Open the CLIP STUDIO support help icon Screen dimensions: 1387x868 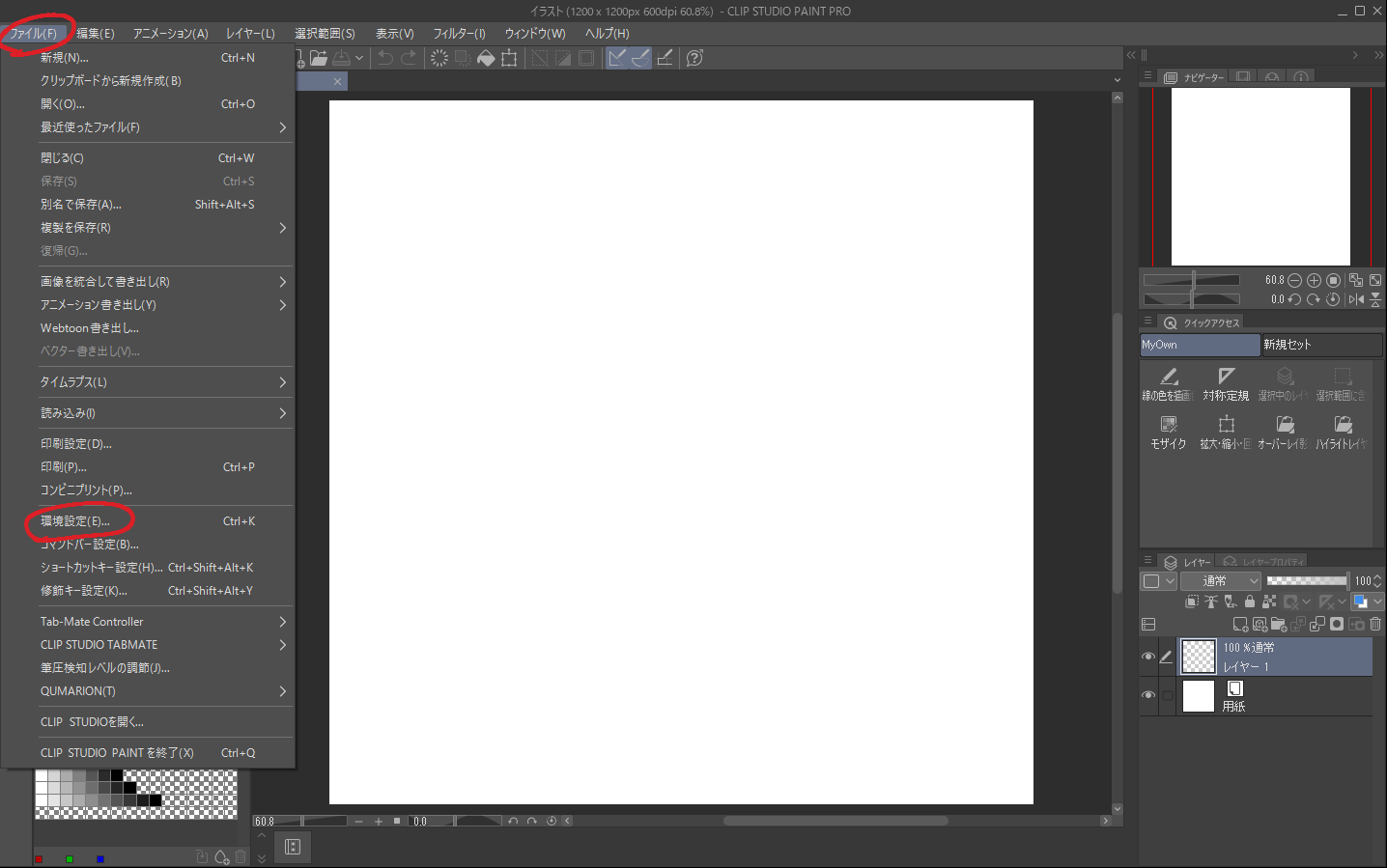[693, 58]
